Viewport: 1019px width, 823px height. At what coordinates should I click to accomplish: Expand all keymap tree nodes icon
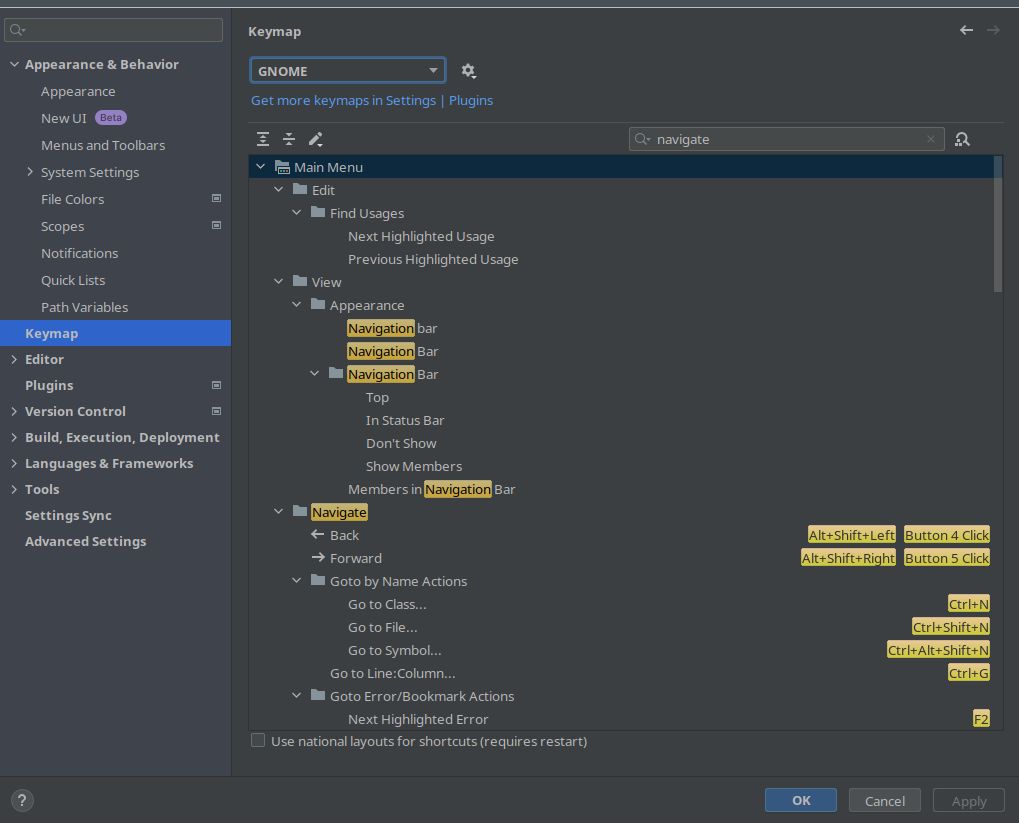263,139
